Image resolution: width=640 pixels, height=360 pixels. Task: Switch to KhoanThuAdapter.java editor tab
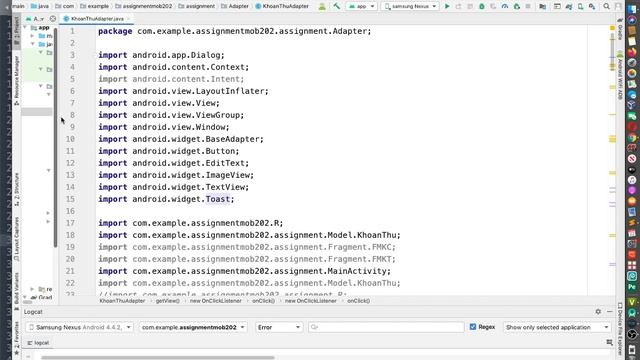(97, 19)
